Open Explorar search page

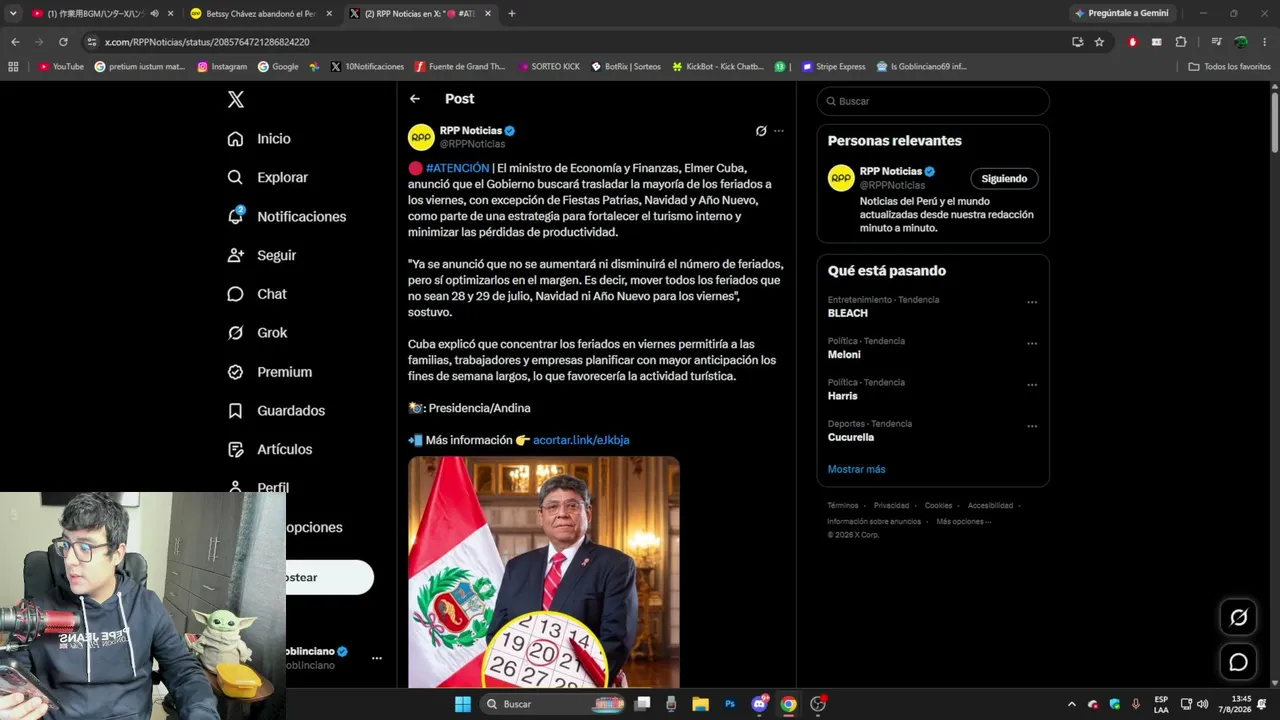pyautogui.click(x=267, y=177)
